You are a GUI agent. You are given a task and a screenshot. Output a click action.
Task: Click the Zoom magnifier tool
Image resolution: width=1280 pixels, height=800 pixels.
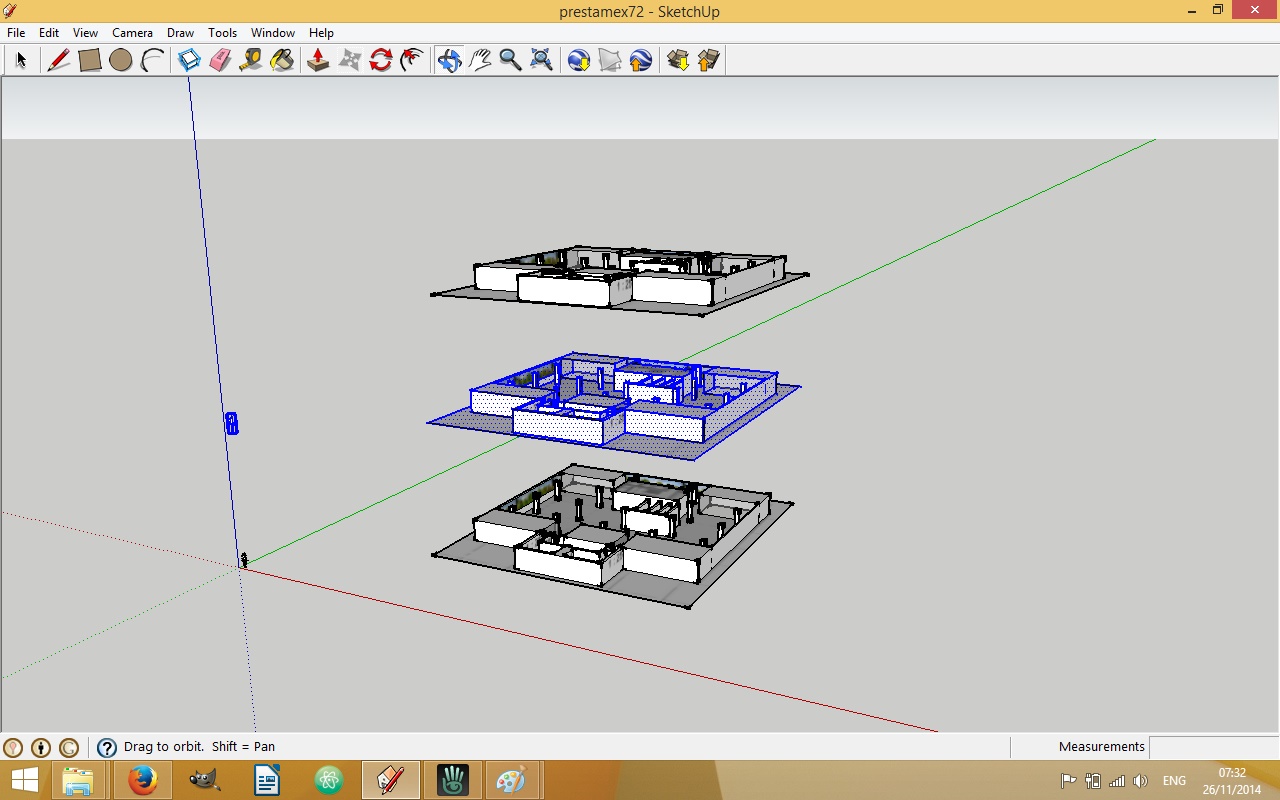point(510,60)
